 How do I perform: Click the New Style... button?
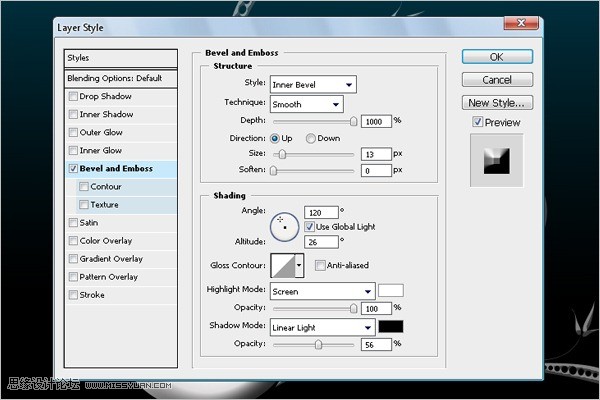pos(497,103)
